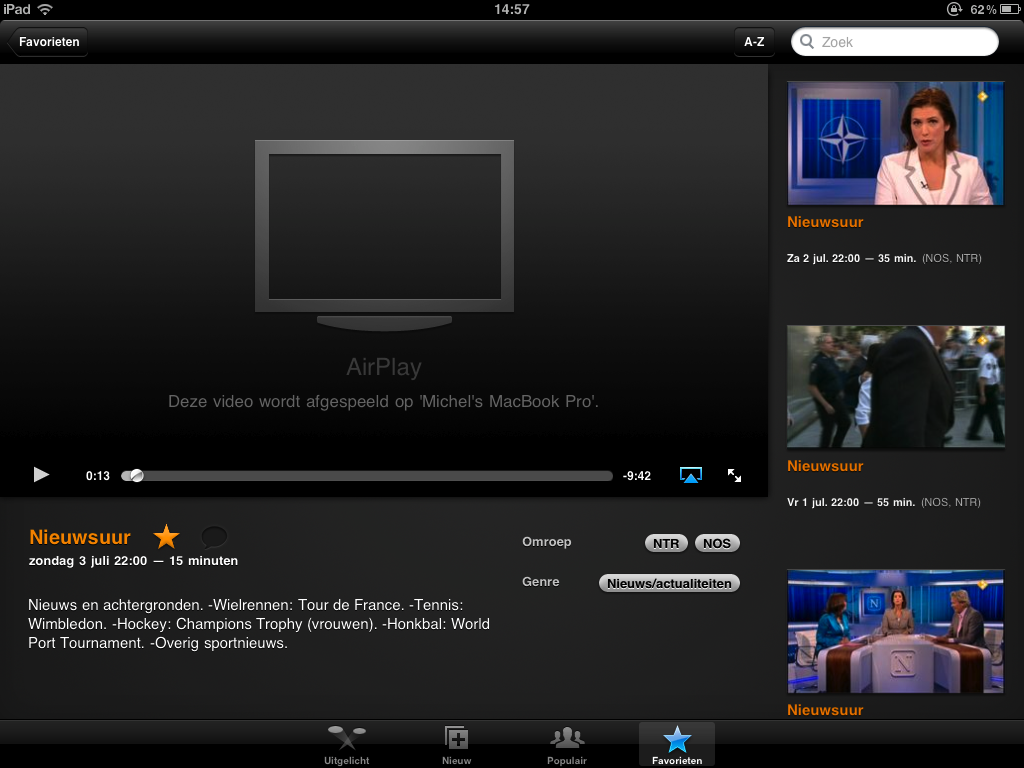Go back to Favorieten list

click(48, 42)
